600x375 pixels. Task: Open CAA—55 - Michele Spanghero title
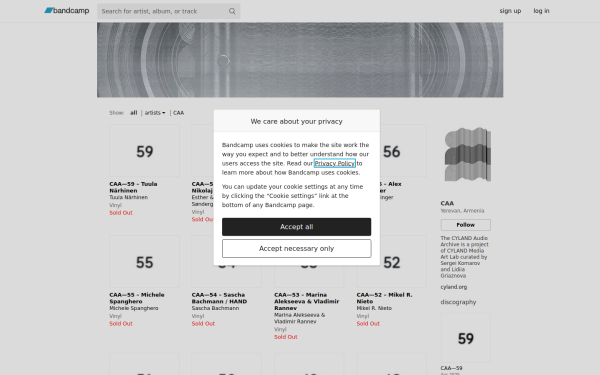tap(137, 298)
